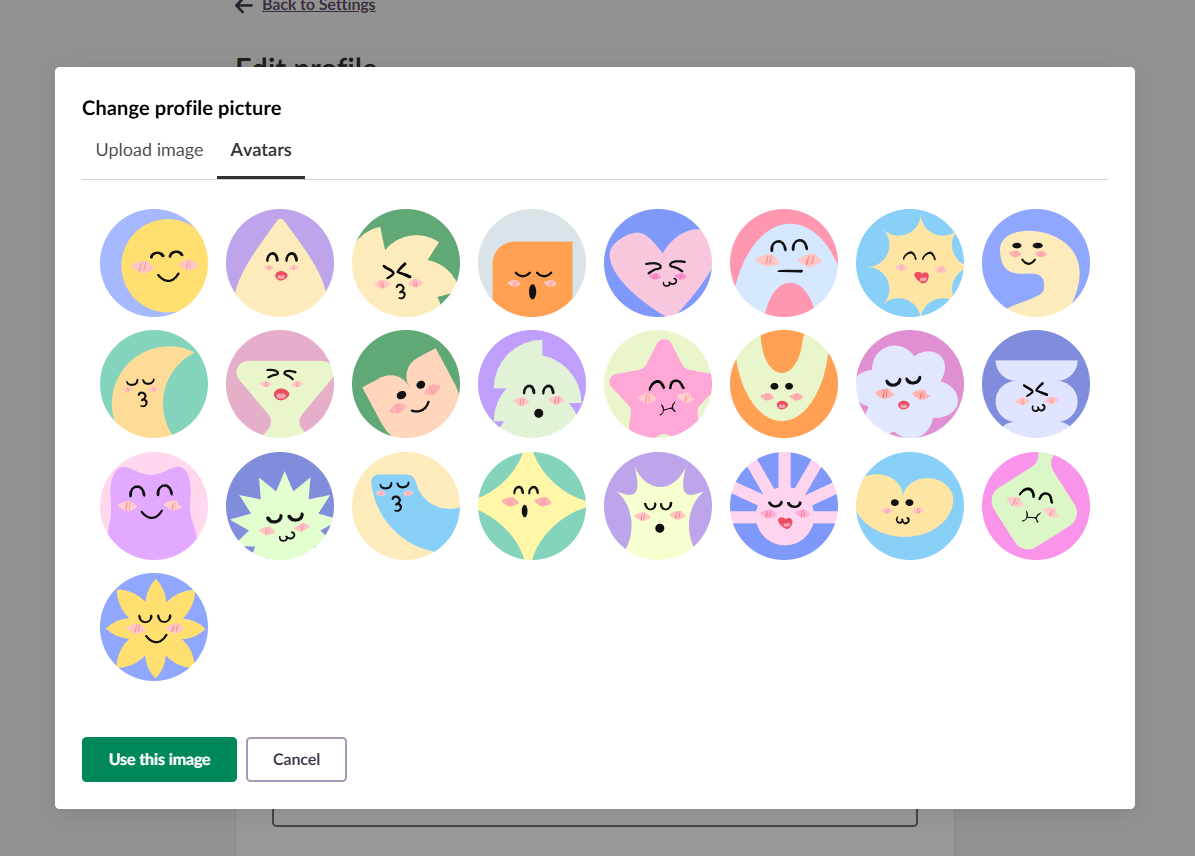Viewport: 1195px width, 856px height.
Task: Open the Avatars tab
Action: (x=261, y=149)
